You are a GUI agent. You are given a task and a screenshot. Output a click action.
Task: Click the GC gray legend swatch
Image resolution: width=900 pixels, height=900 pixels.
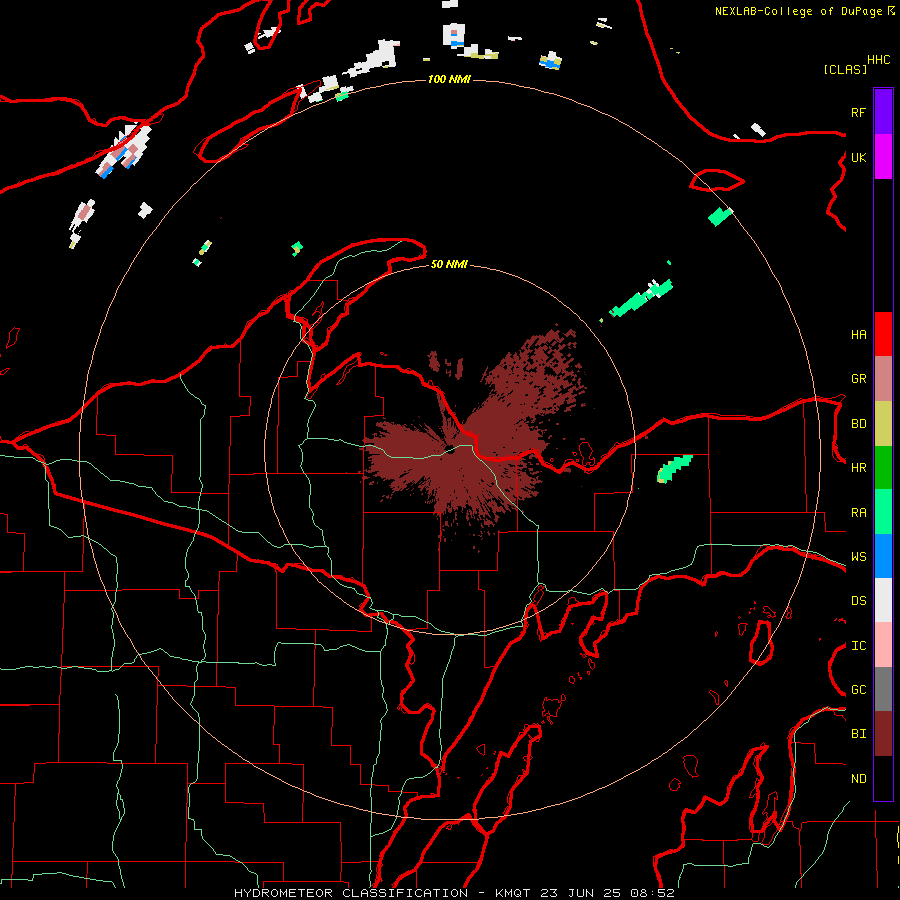(883, 689)
